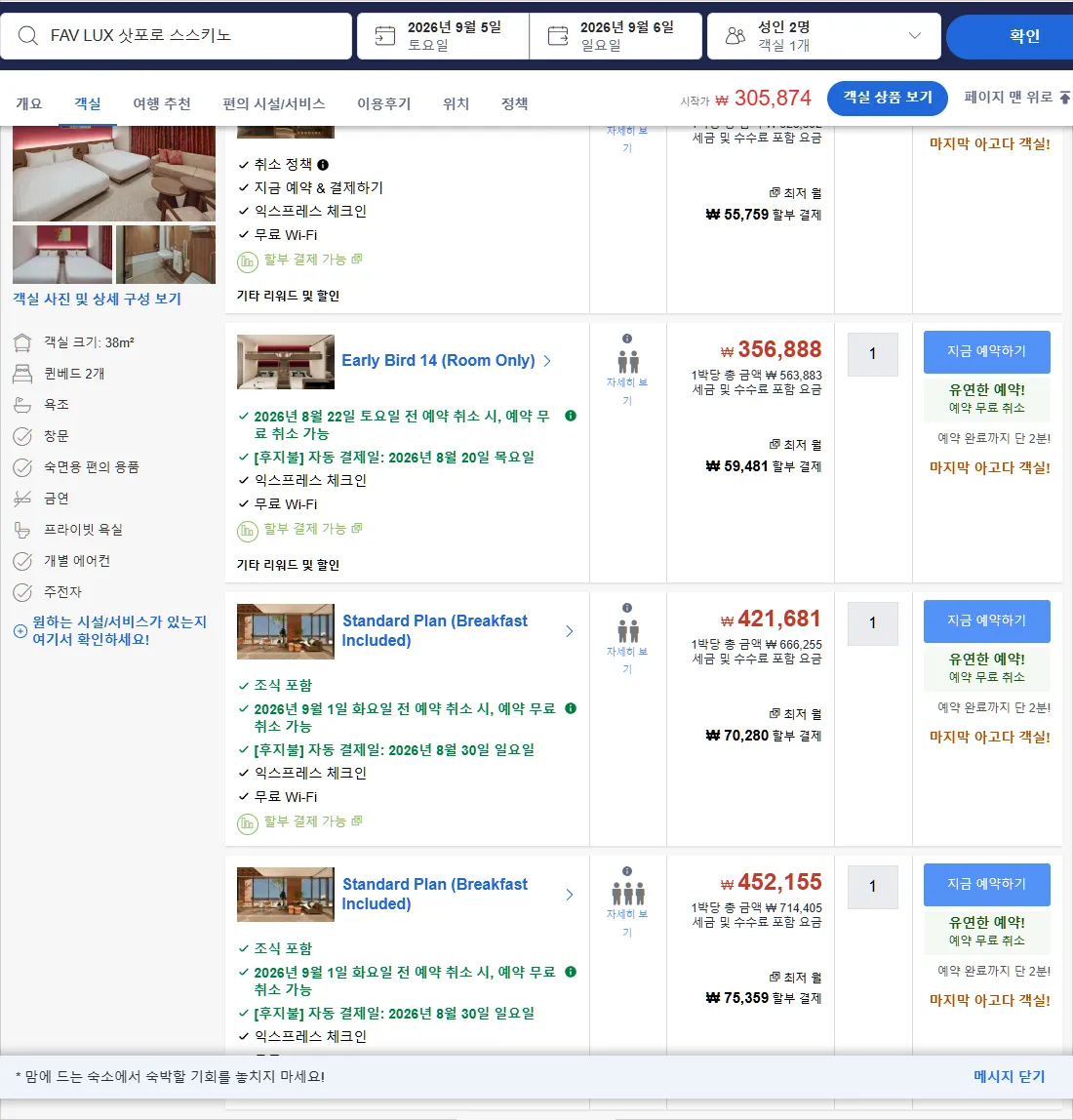Open room quantity selector for ₩356,888 offer
1073x1120 pixels.
(x=872, y=354)
